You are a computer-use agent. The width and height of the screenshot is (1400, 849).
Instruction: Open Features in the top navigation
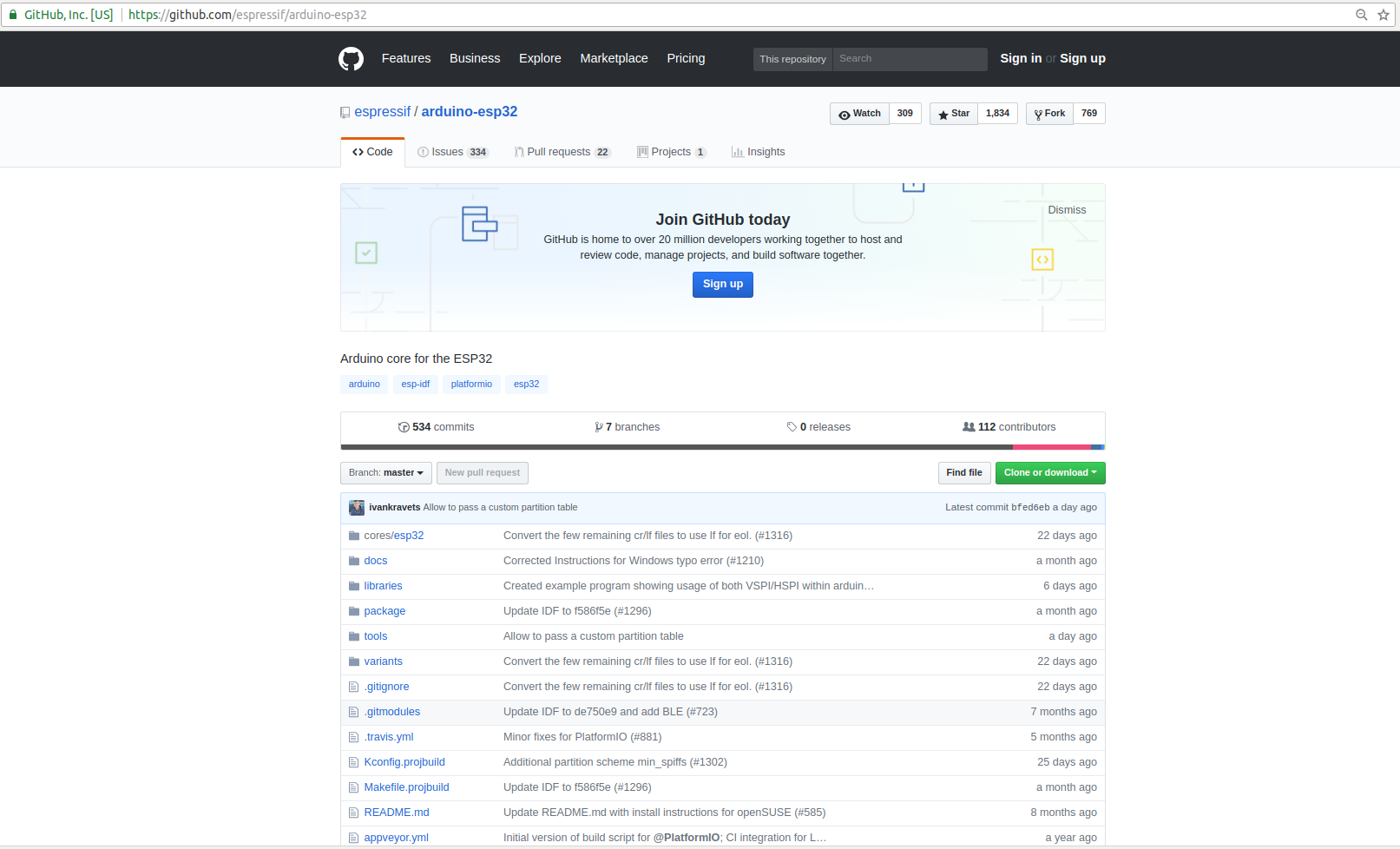coord(406,59)
